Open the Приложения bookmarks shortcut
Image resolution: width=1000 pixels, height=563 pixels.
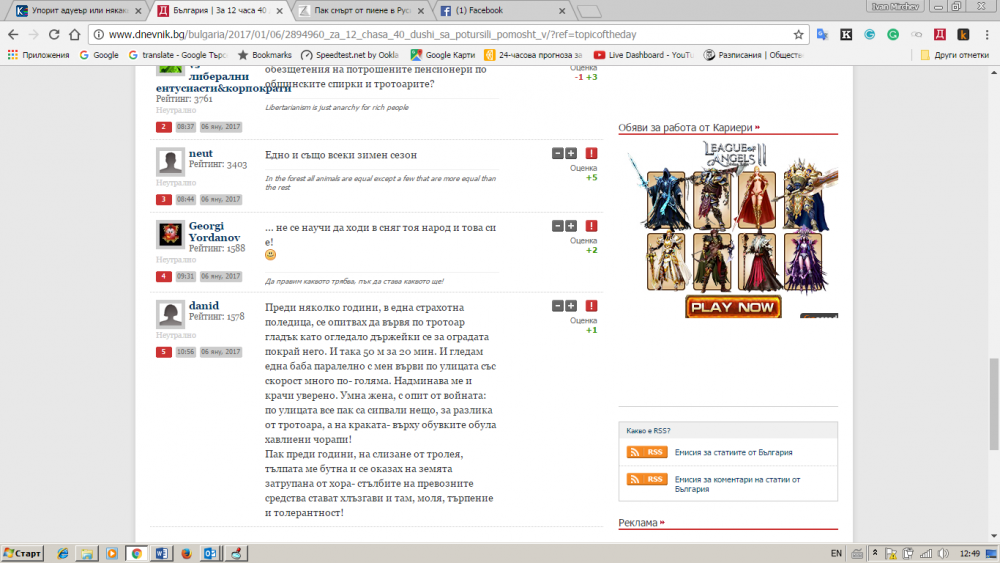coord(38,55)
